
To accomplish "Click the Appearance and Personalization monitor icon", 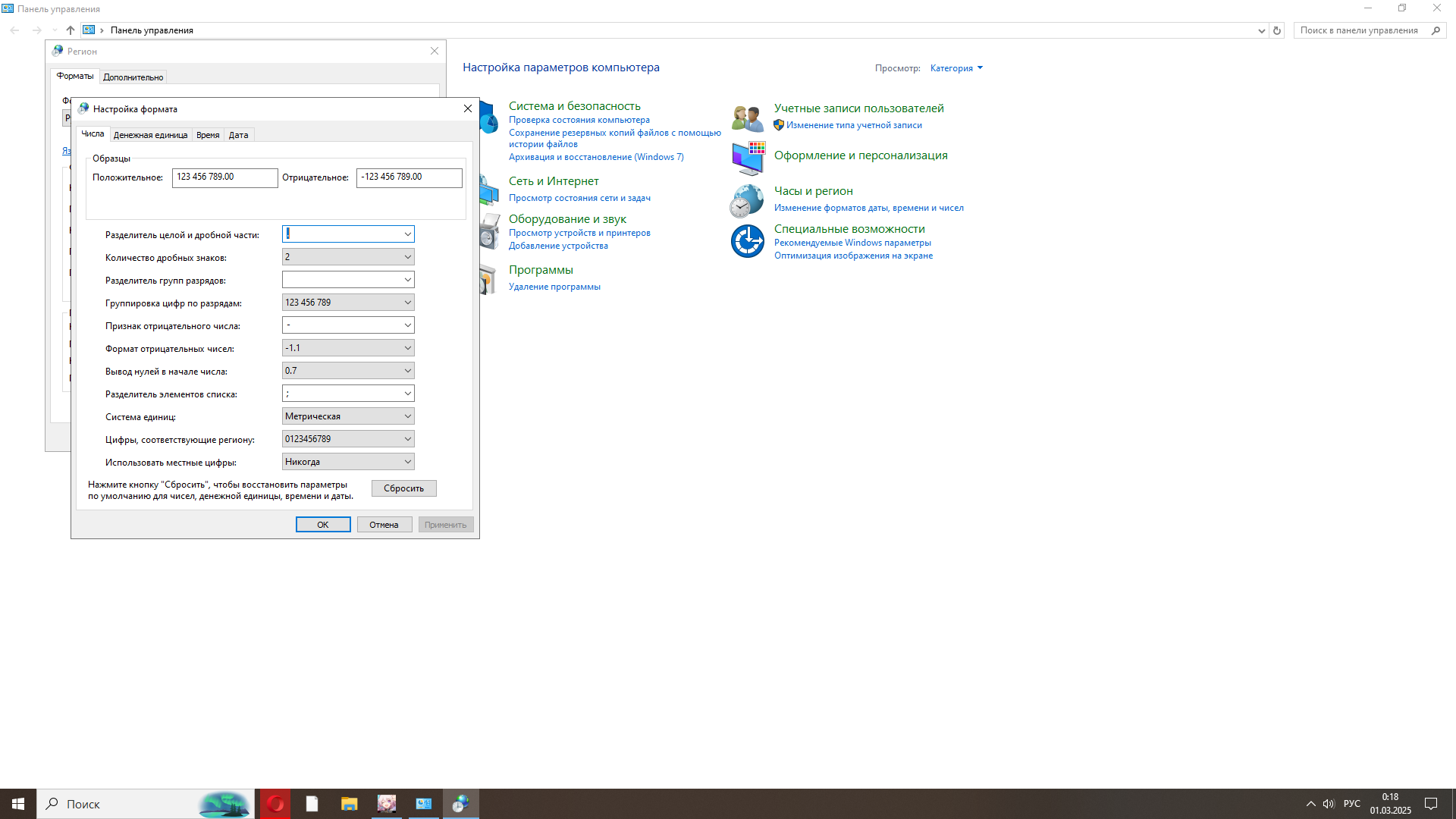I will click(x=748, y=158).
